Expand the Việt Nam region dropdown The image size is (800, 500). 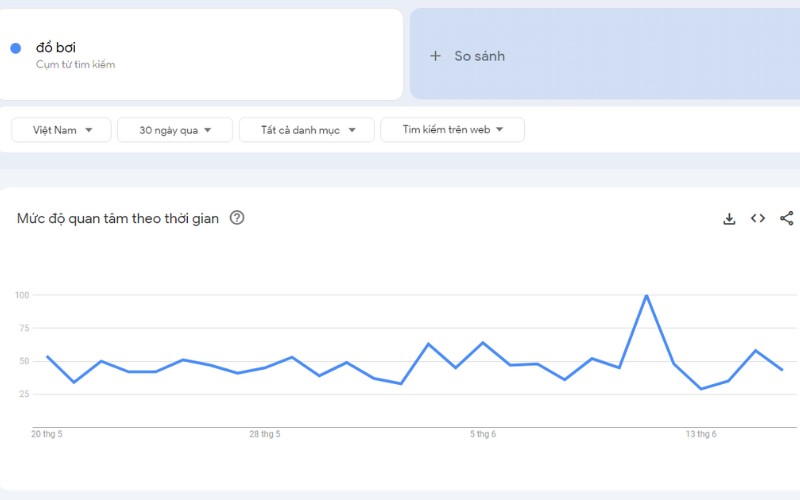pyautogui.click(x=63, y=130)
